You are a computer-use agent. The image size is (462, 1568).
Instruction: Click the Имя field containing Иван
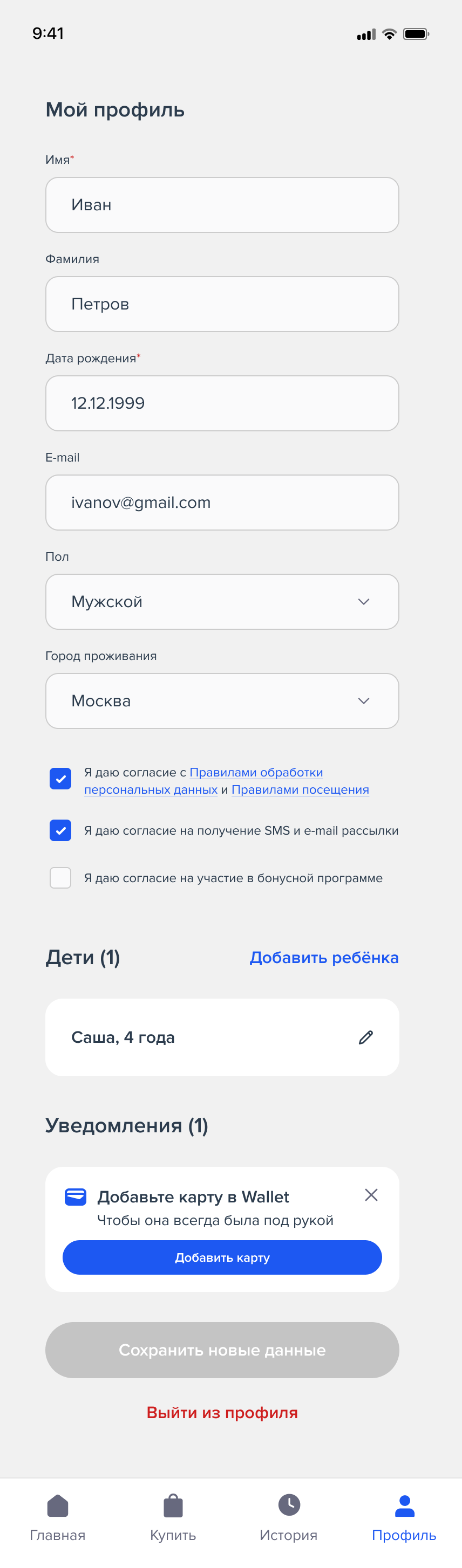(x=222, y=204)
